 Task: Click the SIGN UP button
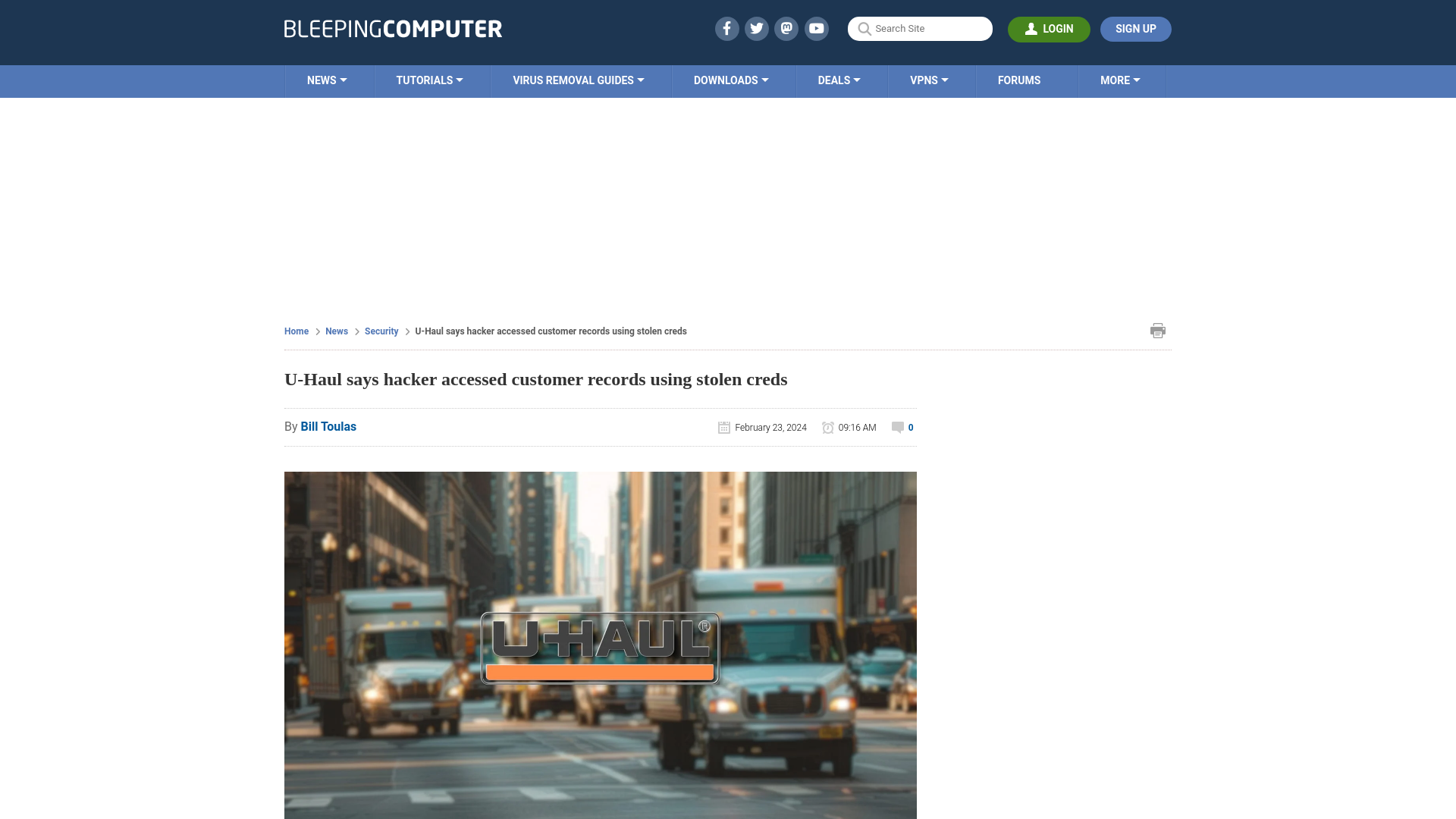1135,29
